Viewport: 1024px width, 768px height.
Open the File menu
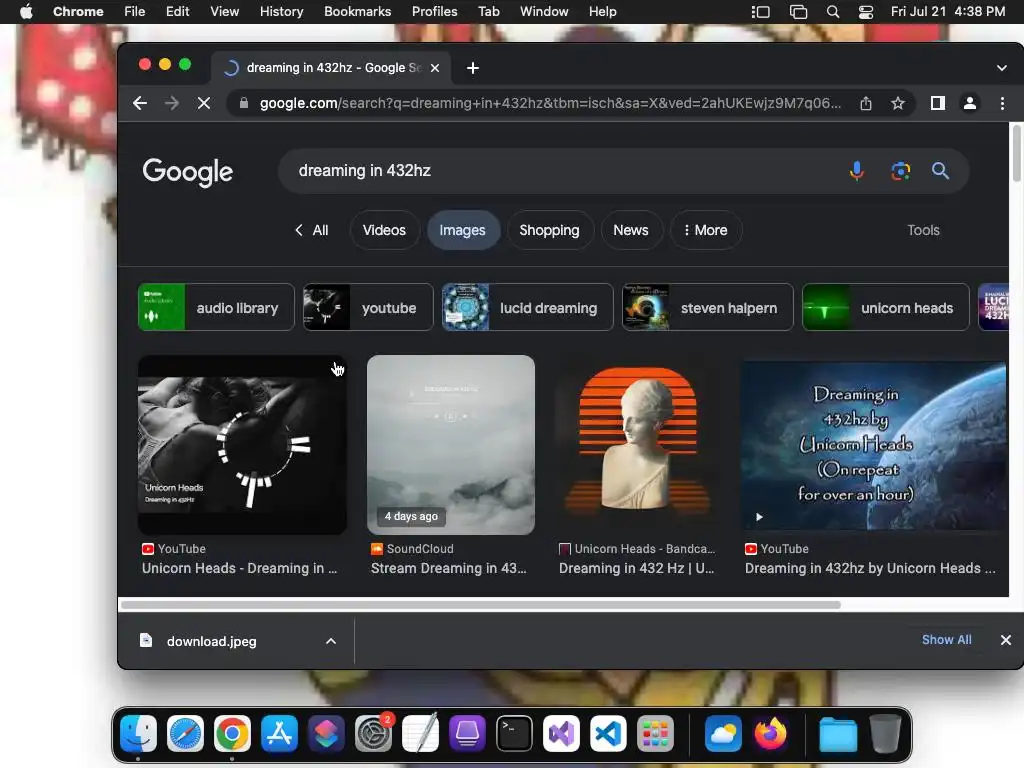(135, 12)
